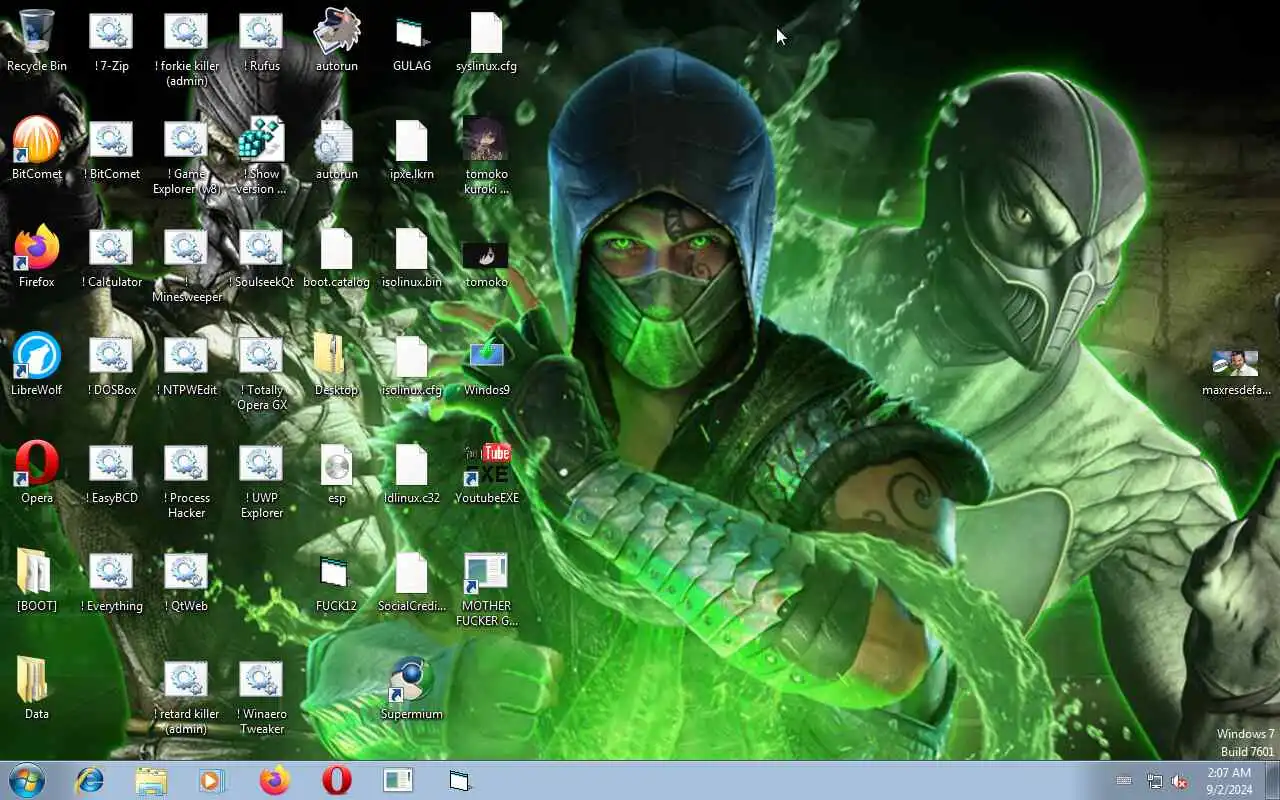Select the ! Winaero Tweaker shortcut
The image size is (1280, 800).
click(x=261, y=697)
